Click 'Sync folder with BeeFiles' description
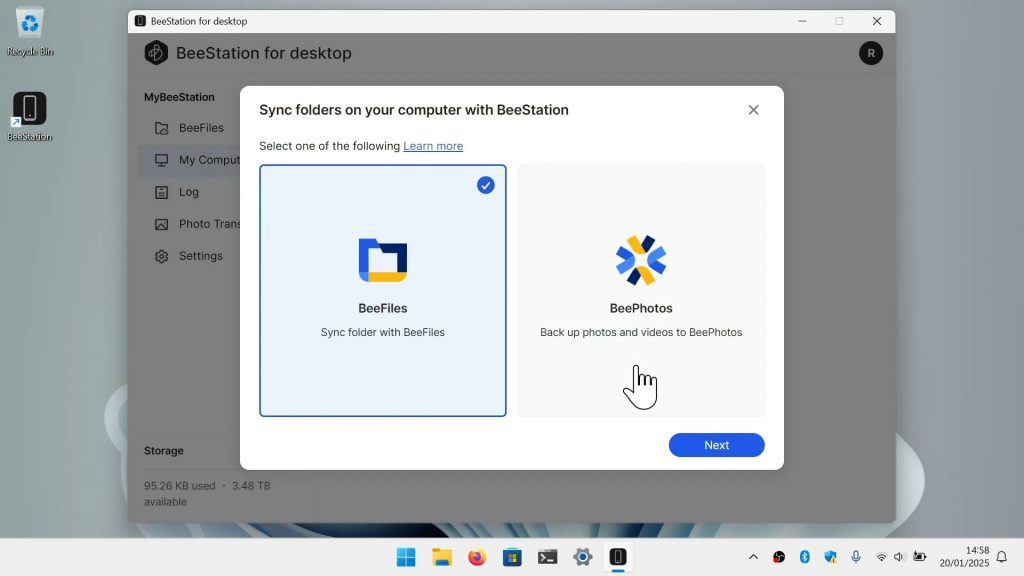The image size is (1024, 576). click(383, 332)
